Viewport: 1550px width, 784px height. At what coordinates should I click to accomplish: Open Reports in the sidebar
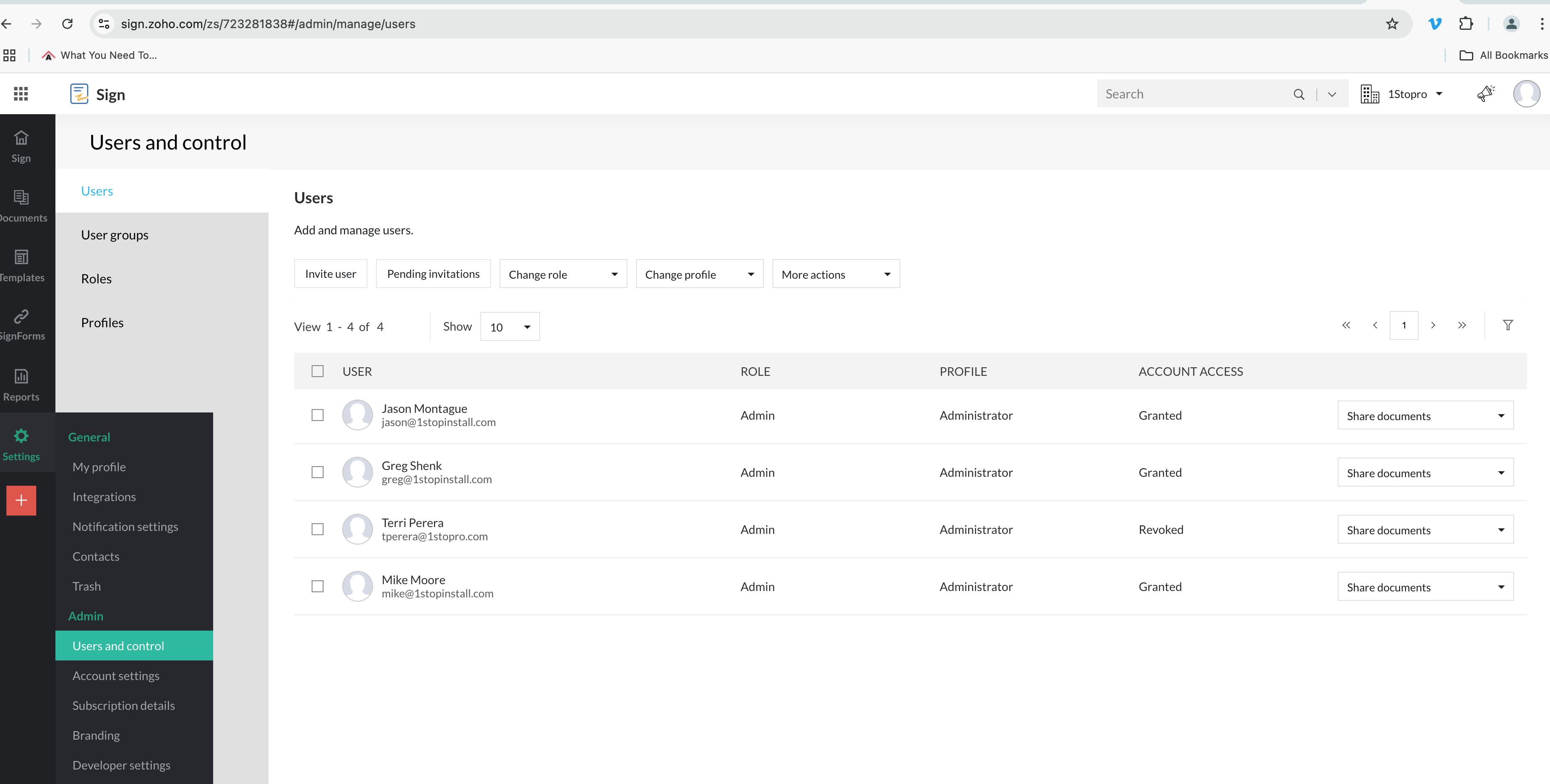22,385
